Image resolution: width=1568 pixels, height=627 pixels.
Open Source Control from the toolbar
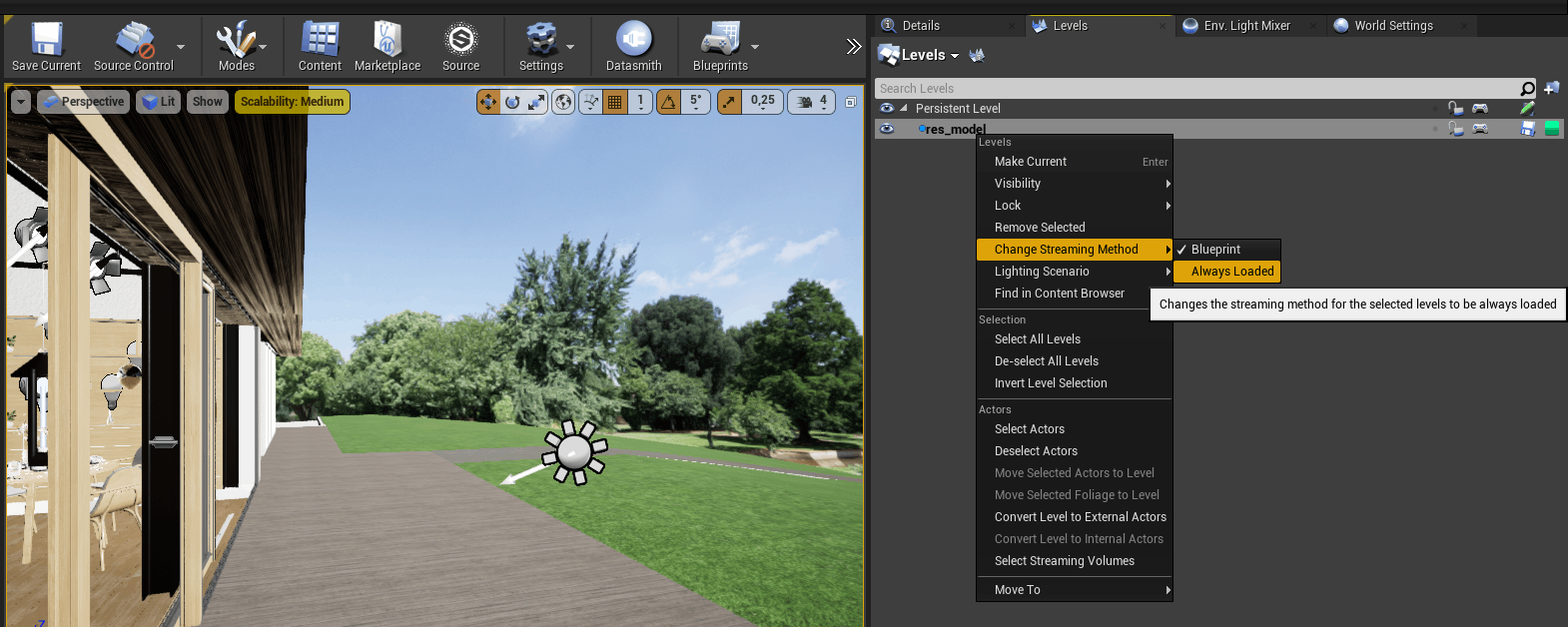point(134,46)
